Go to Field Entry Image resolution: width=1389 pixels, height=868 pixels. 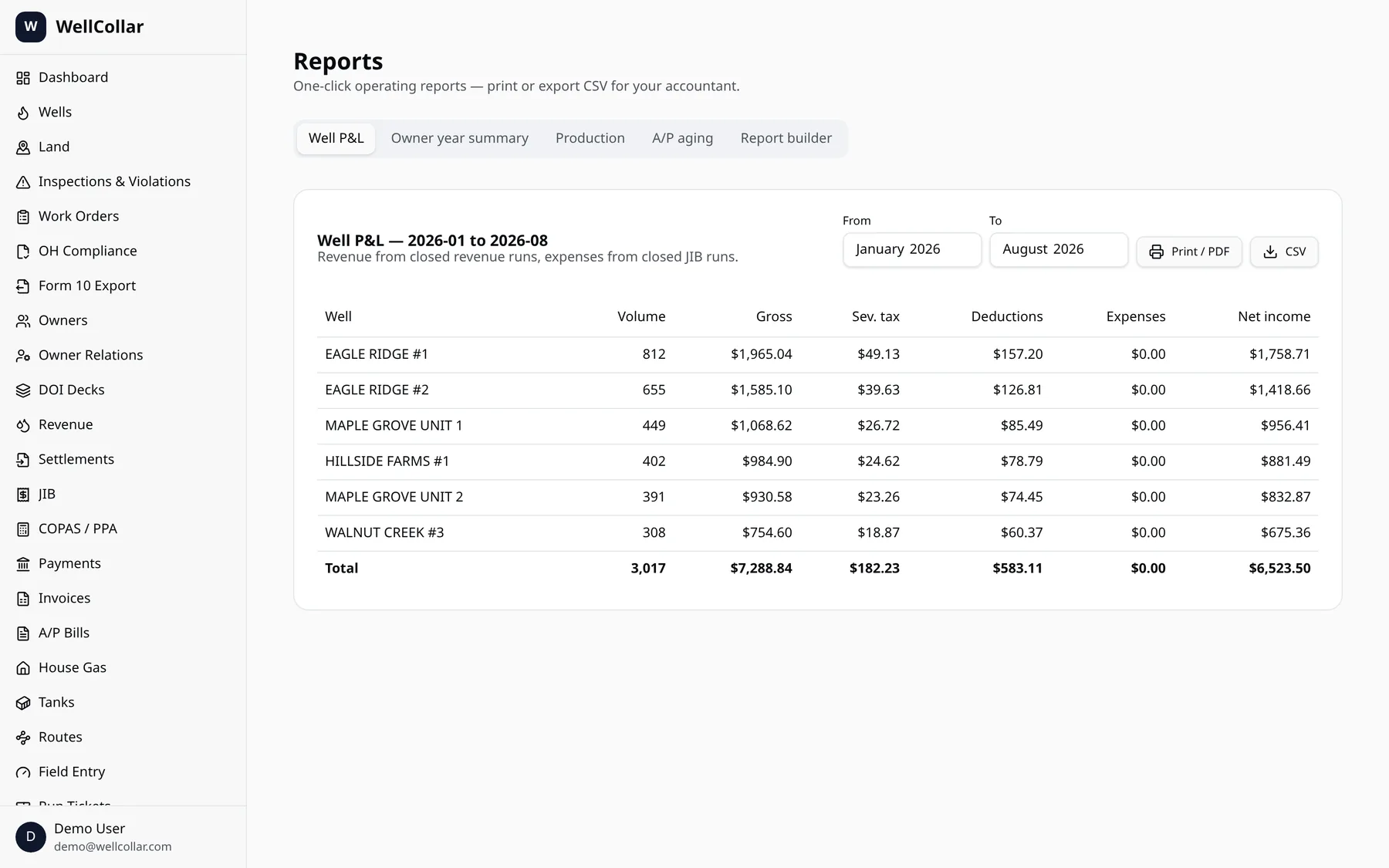[72, 772]
